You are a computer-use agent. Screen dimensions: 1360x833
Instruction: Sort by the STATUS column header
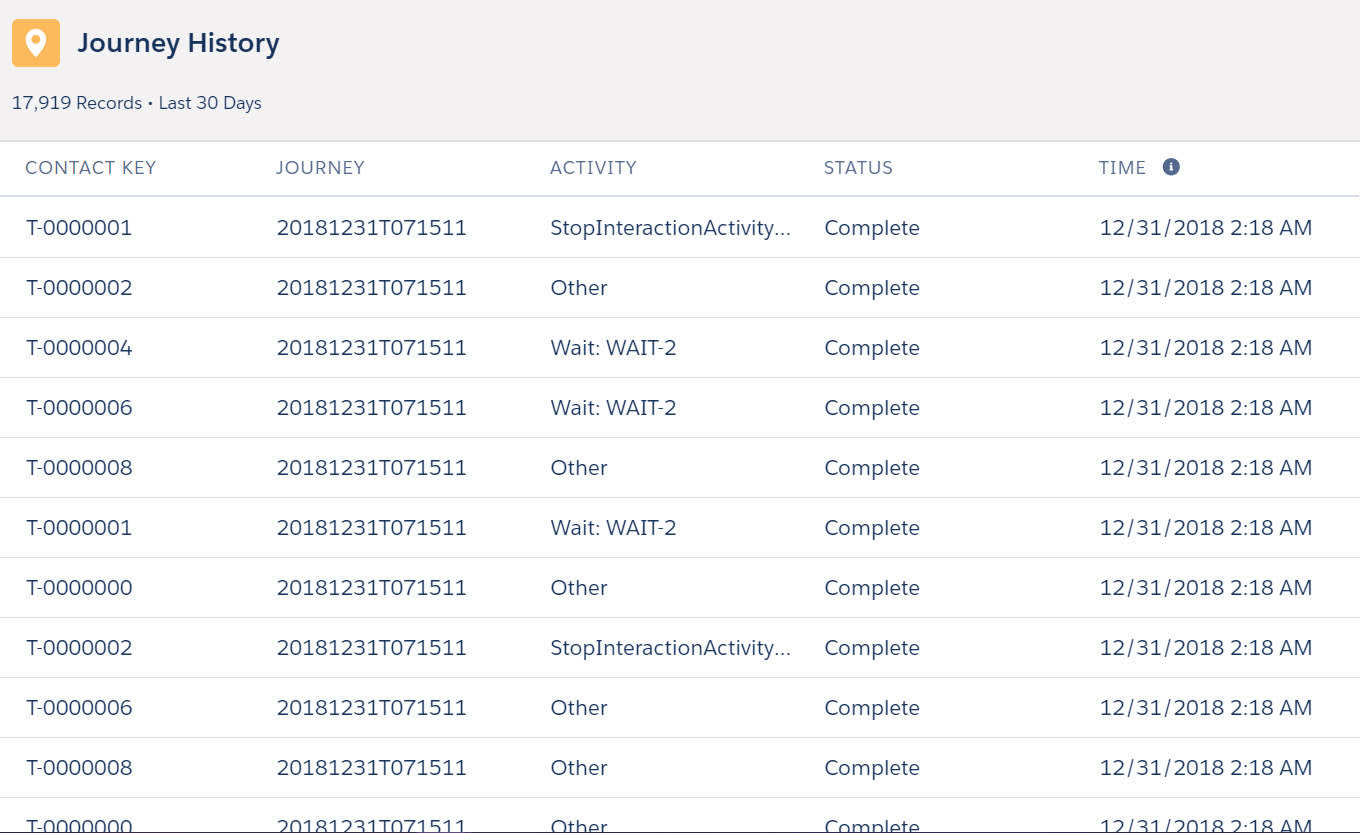(858, 168)
